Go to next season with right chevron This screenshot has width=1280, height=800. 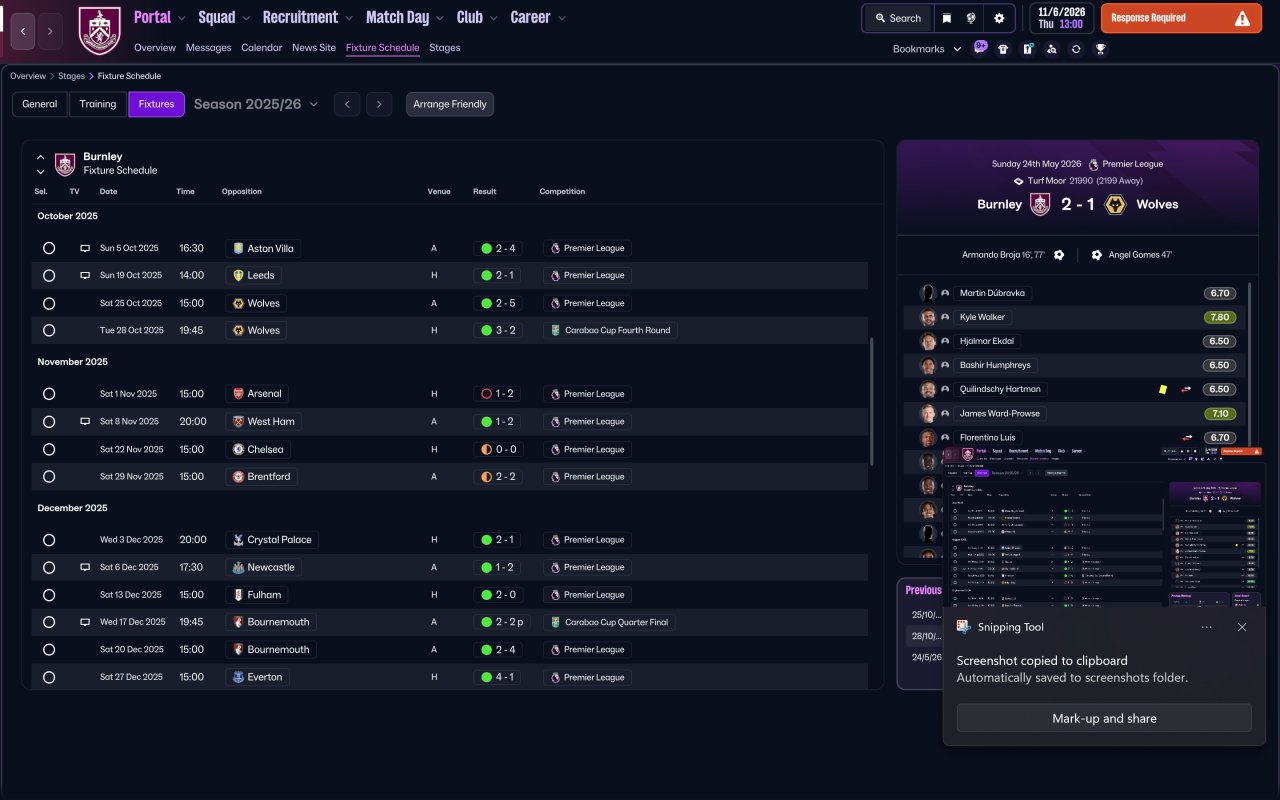click(x=378, y=104)
